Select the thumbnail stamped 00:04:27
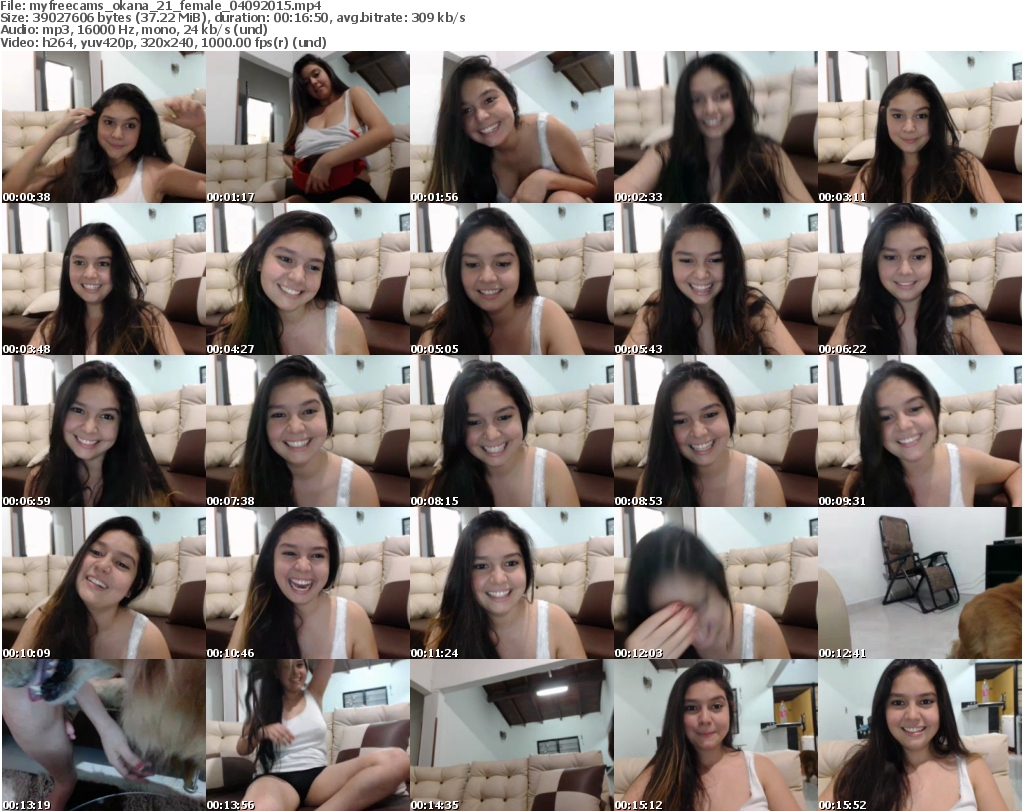 click(308, 279)
